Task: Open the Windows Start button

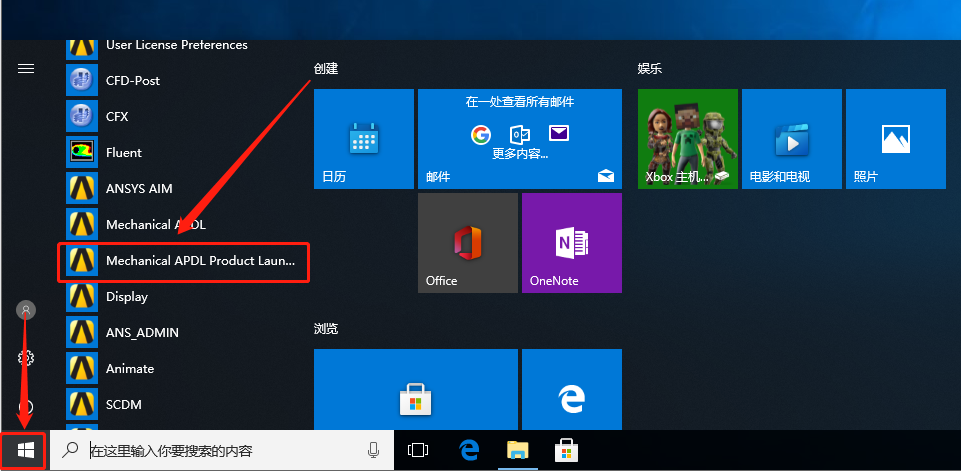Action: [x=25, y=451]
